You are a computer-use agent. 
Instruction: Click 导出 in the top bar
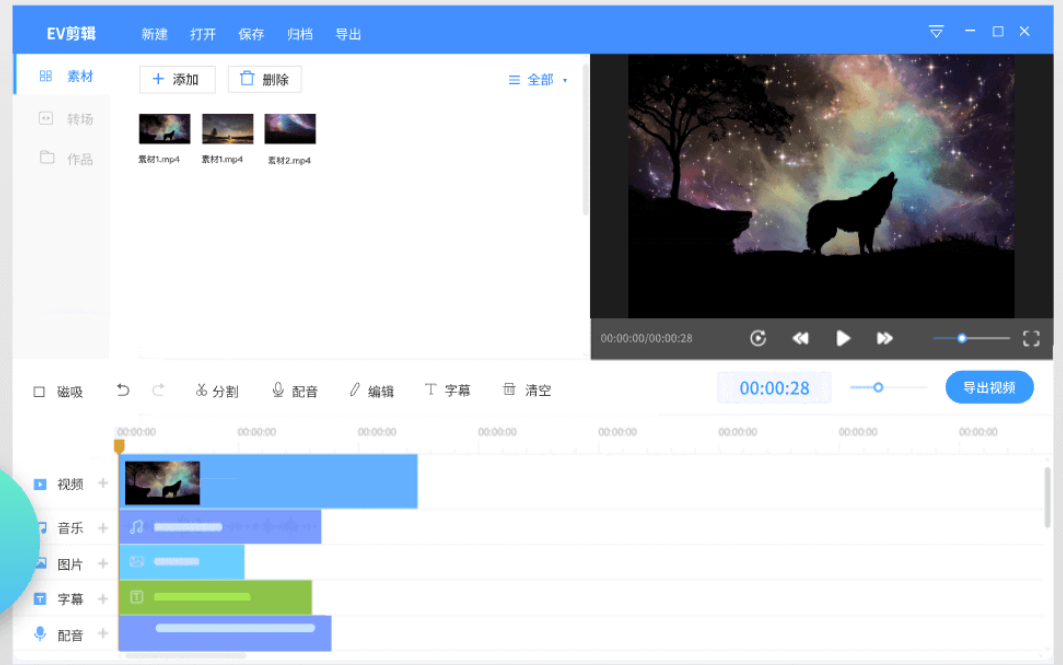348,34
